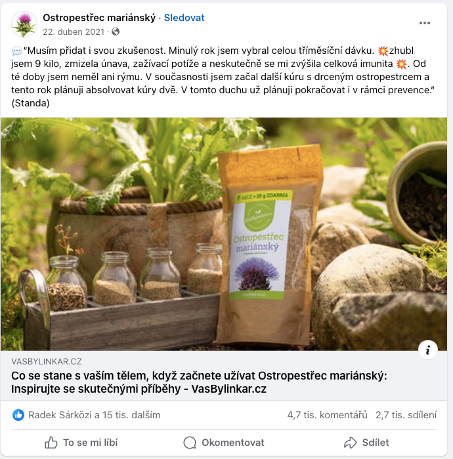Select the Okomentovat button
Image resolution: width=453 pixels, height=459 pixels.
(224, 443)
